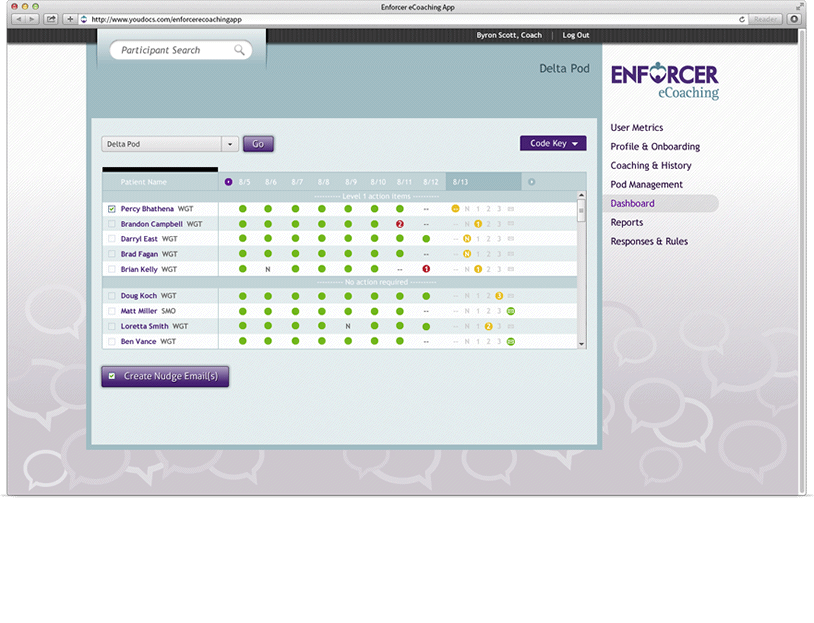Open the Delta Pod selection dropdown
Screen dimensions: 814x623
point(229,144)
